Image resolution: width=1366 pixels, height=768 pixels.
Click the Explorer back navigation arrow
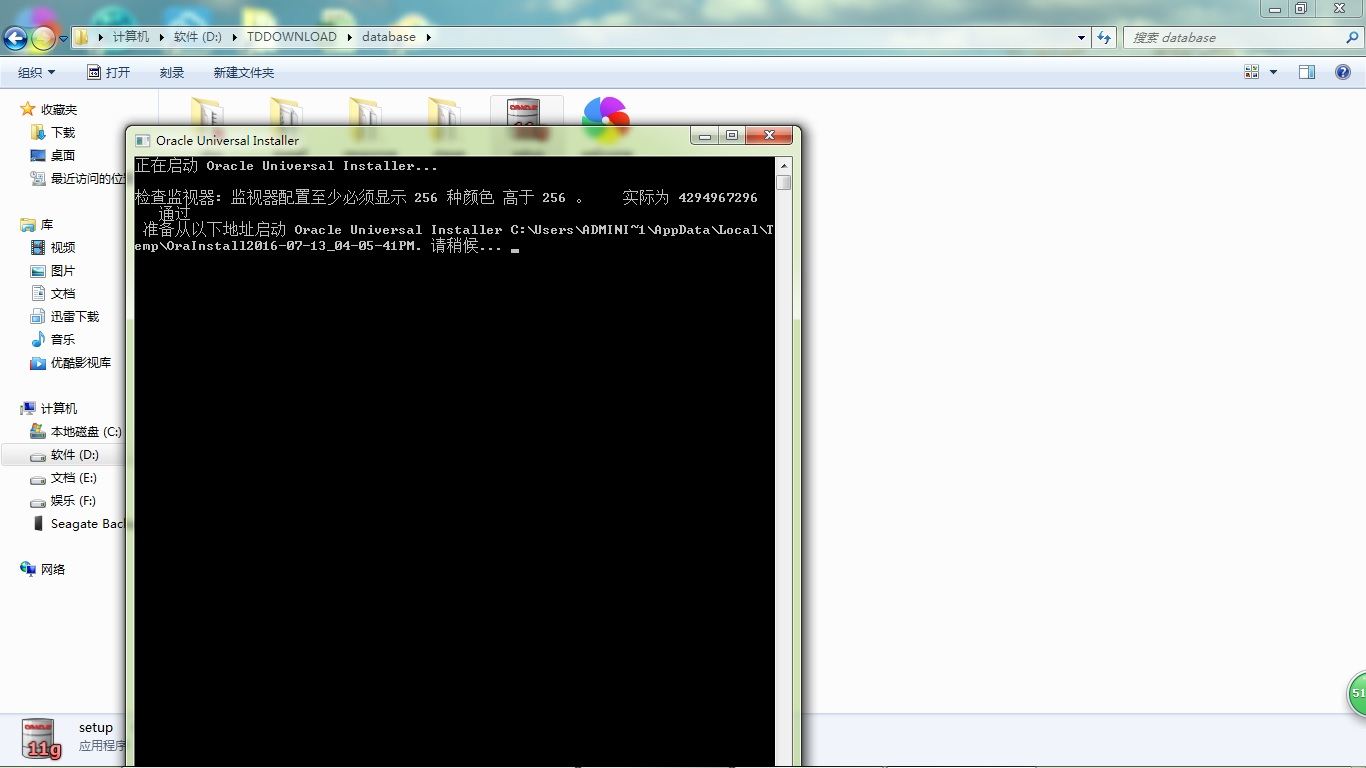click(15, 38)
